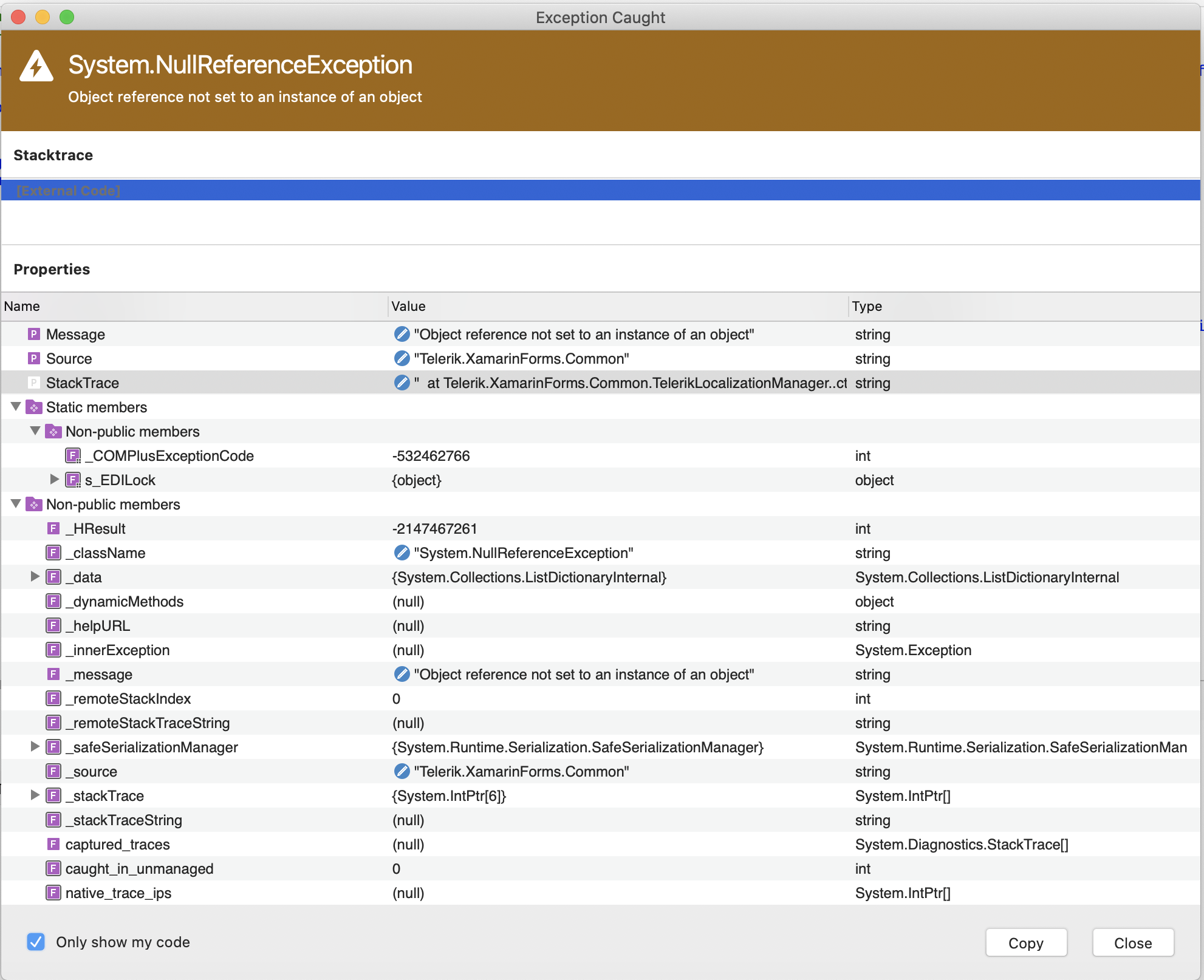
Task: Click the Value column header
Action: tap(408, 306)
